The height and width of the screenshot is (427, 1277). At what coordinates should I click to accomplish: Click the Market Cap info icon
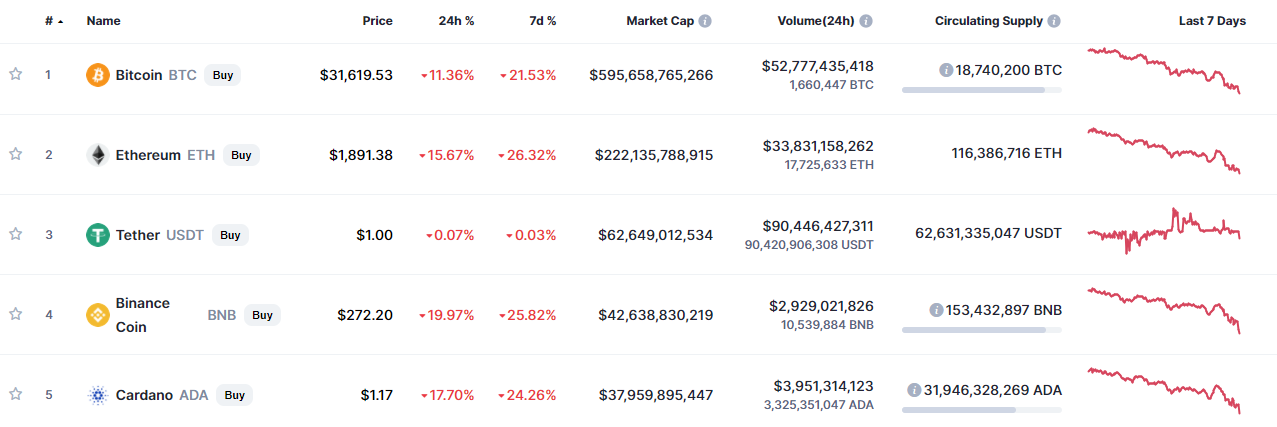[705, 21]
